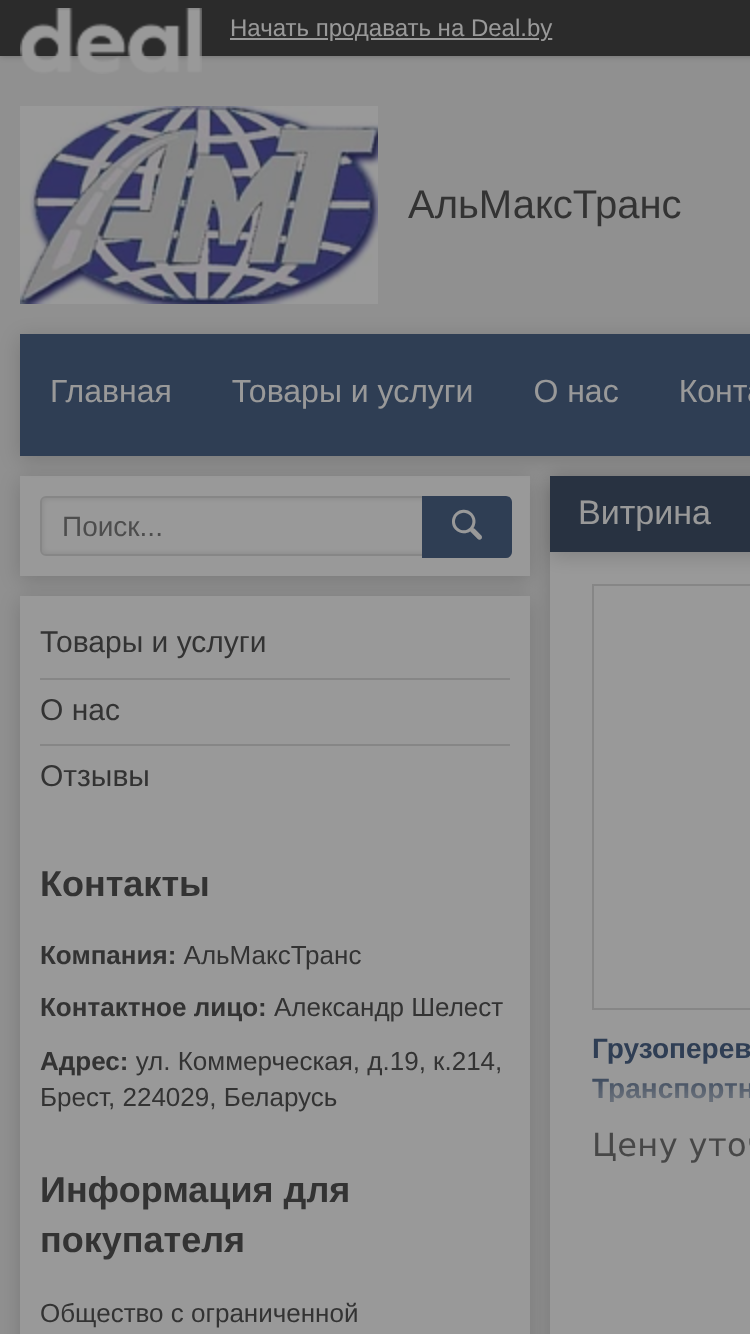
Task: Open the Главная navigation menu item
Action: [x=111, y=392]
